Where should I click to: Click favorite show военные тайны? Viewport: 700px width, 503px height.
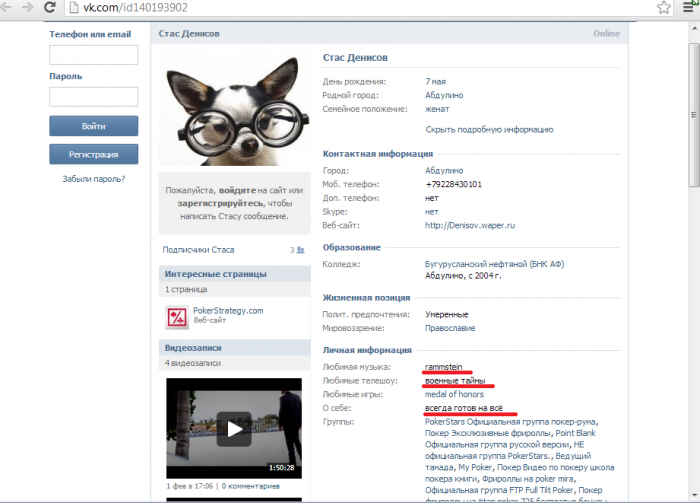tap(455, 381)
